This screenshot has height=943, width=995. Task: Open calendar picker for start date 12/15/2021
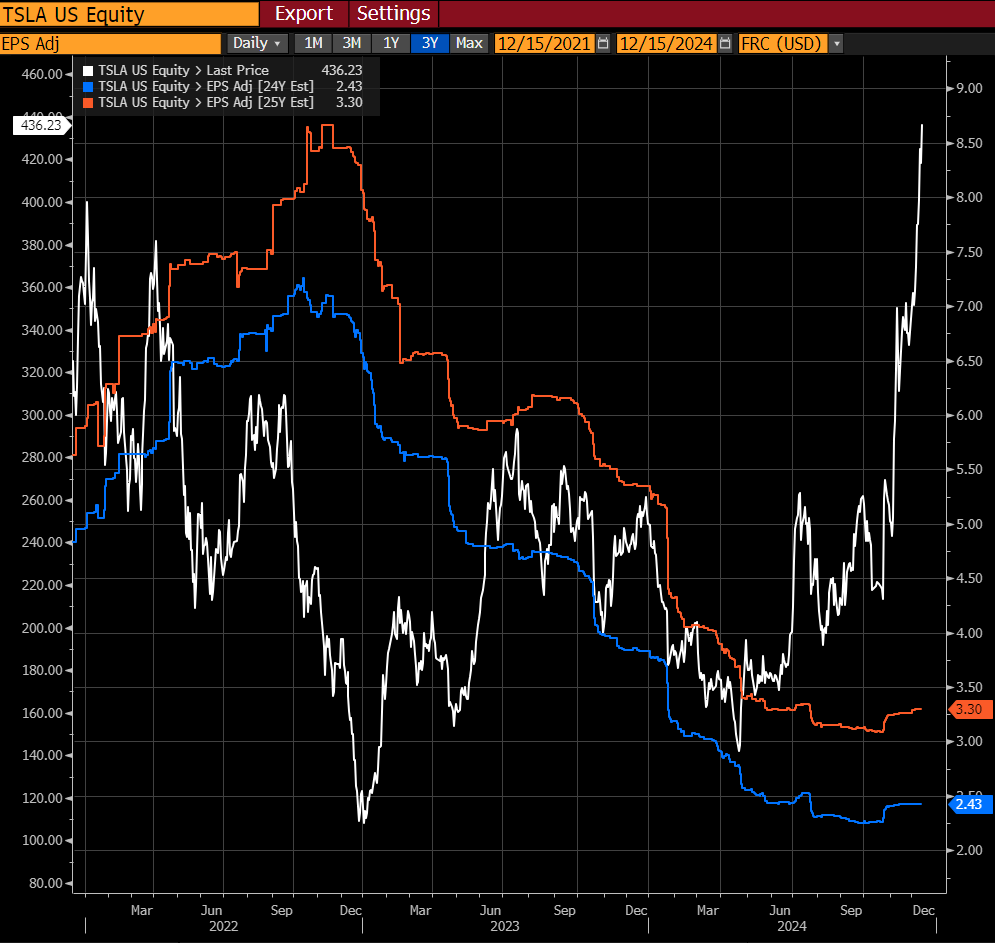(x=603, y=43)
